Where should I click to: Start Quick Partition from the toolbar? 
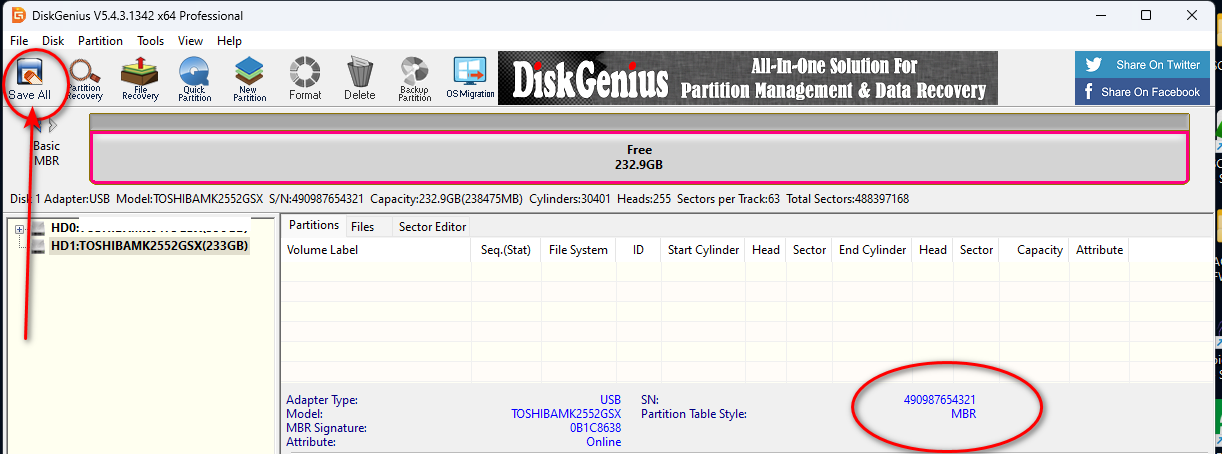click(195, 78)
